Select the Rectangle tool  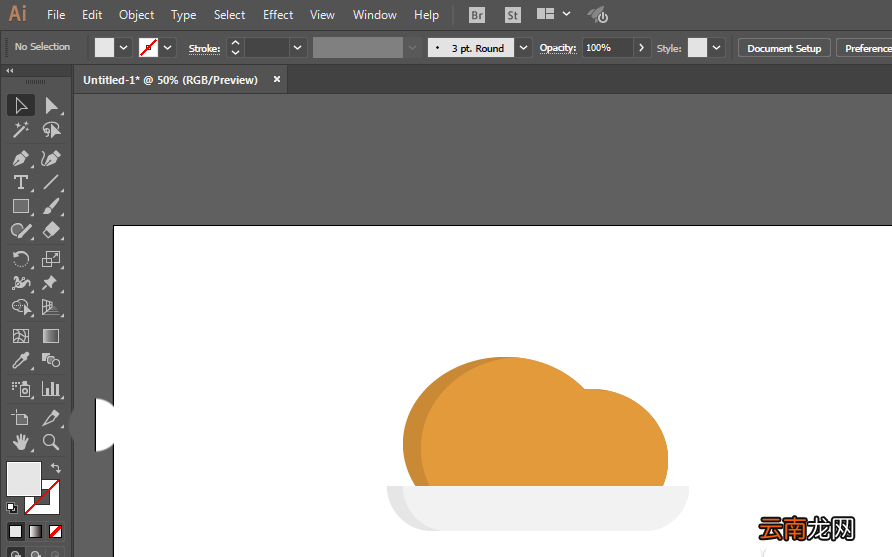tap(21, 206)
